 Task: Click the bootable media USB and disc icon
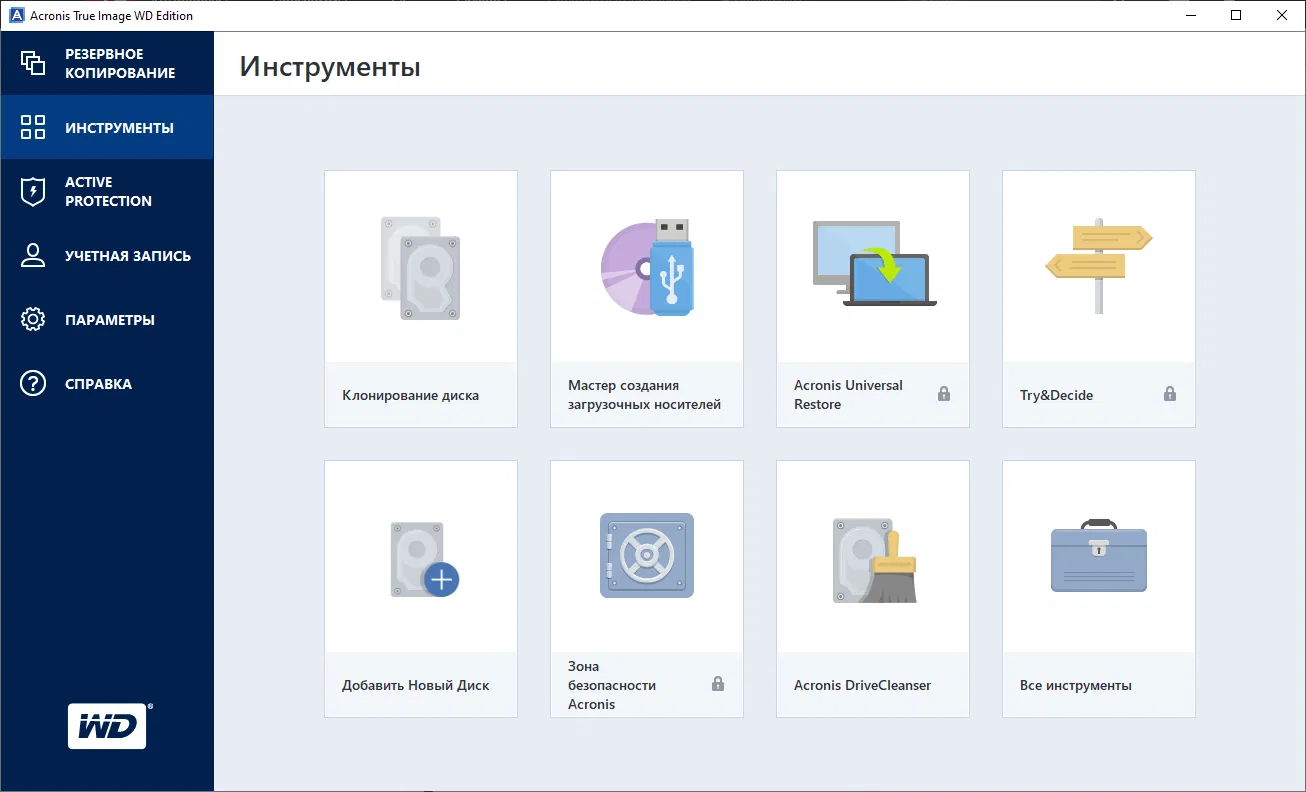[x=647, y=267]
